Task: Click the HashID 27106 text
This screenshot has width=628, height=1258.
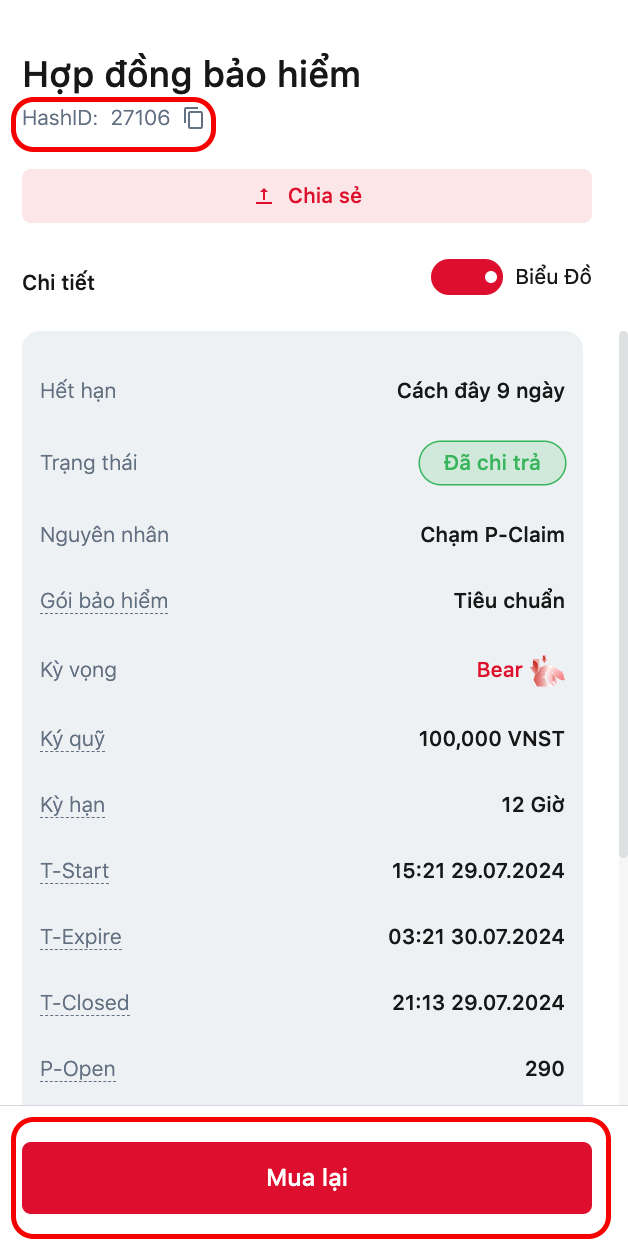Action: 96,118
